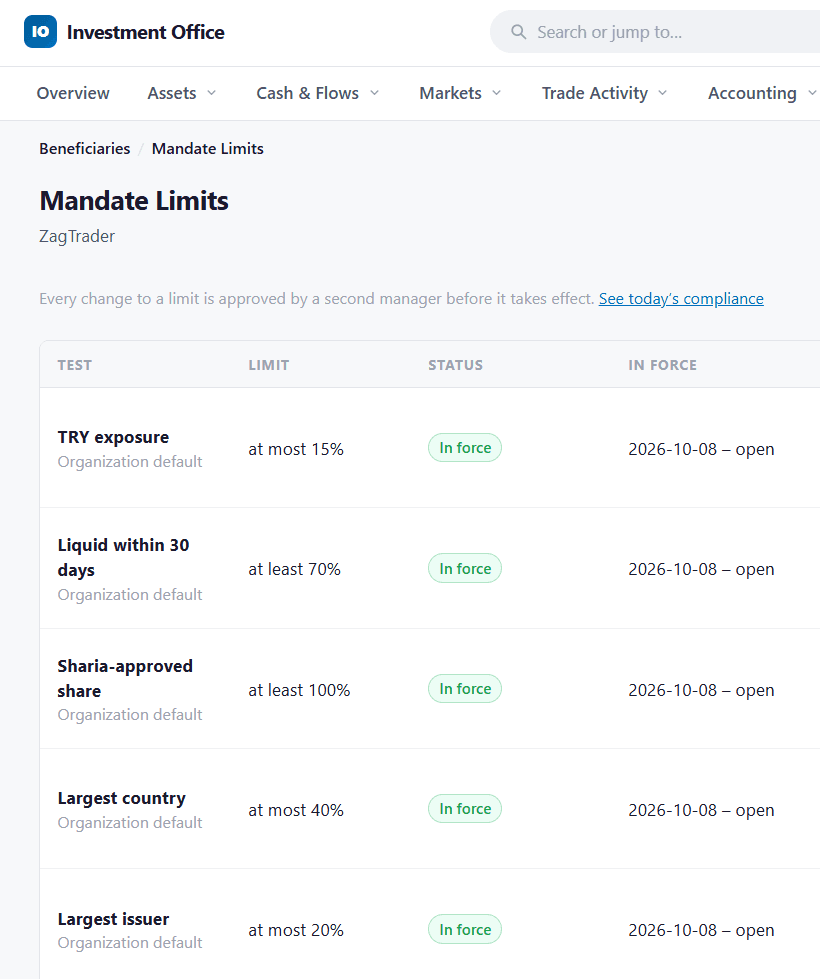
Task: Open See today's compliance link
Action: 681,298
